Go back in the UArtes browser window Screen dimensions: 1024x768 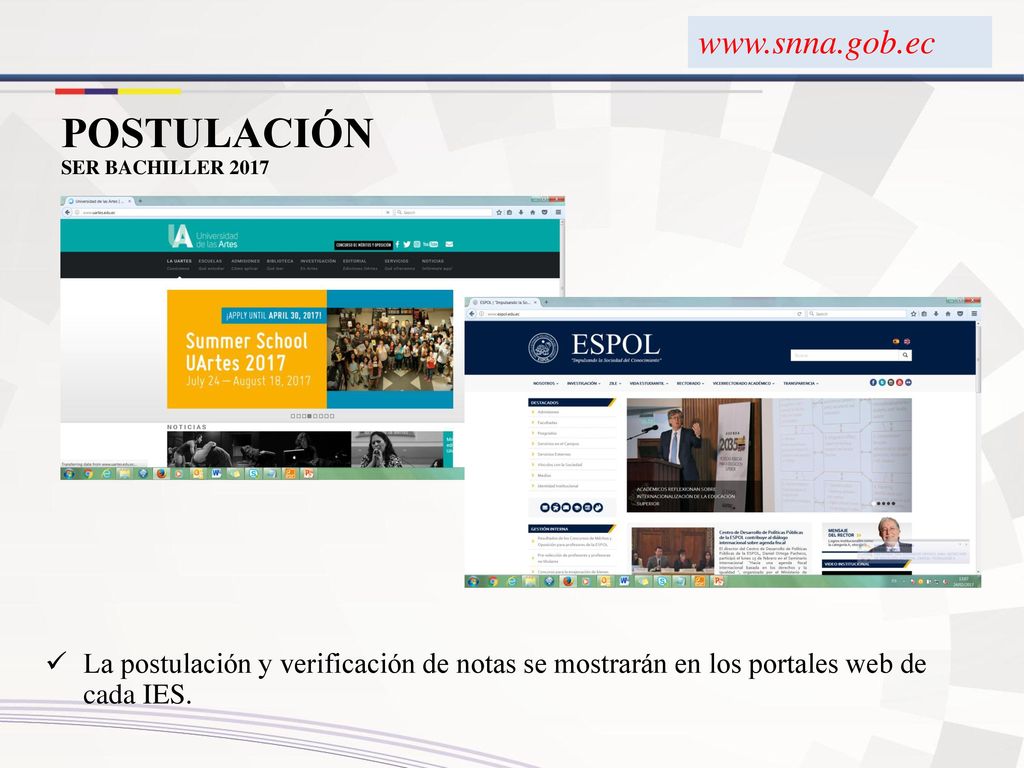point(67,212)
